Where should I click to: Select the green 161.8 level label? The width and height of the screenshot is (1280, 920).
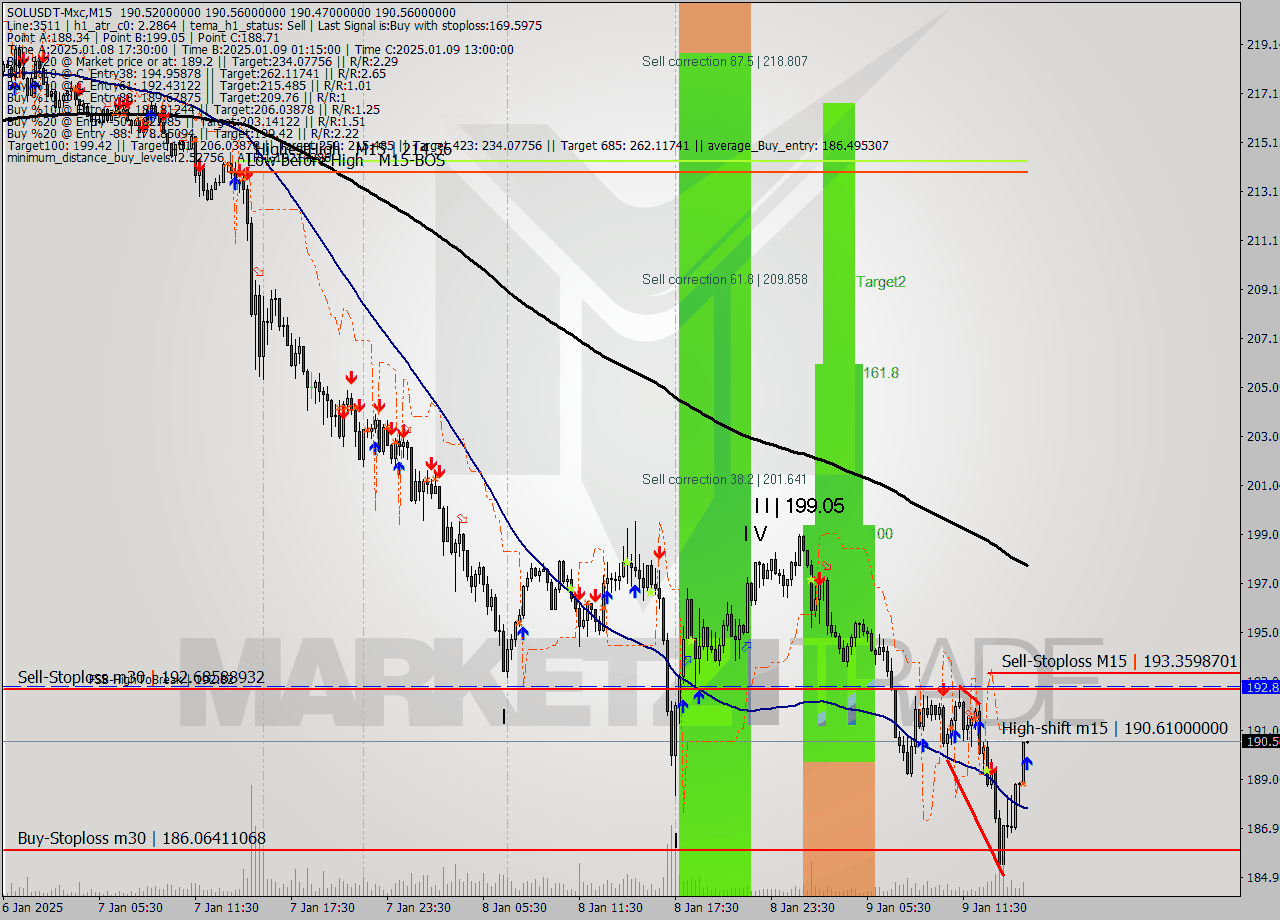[881, 372]
